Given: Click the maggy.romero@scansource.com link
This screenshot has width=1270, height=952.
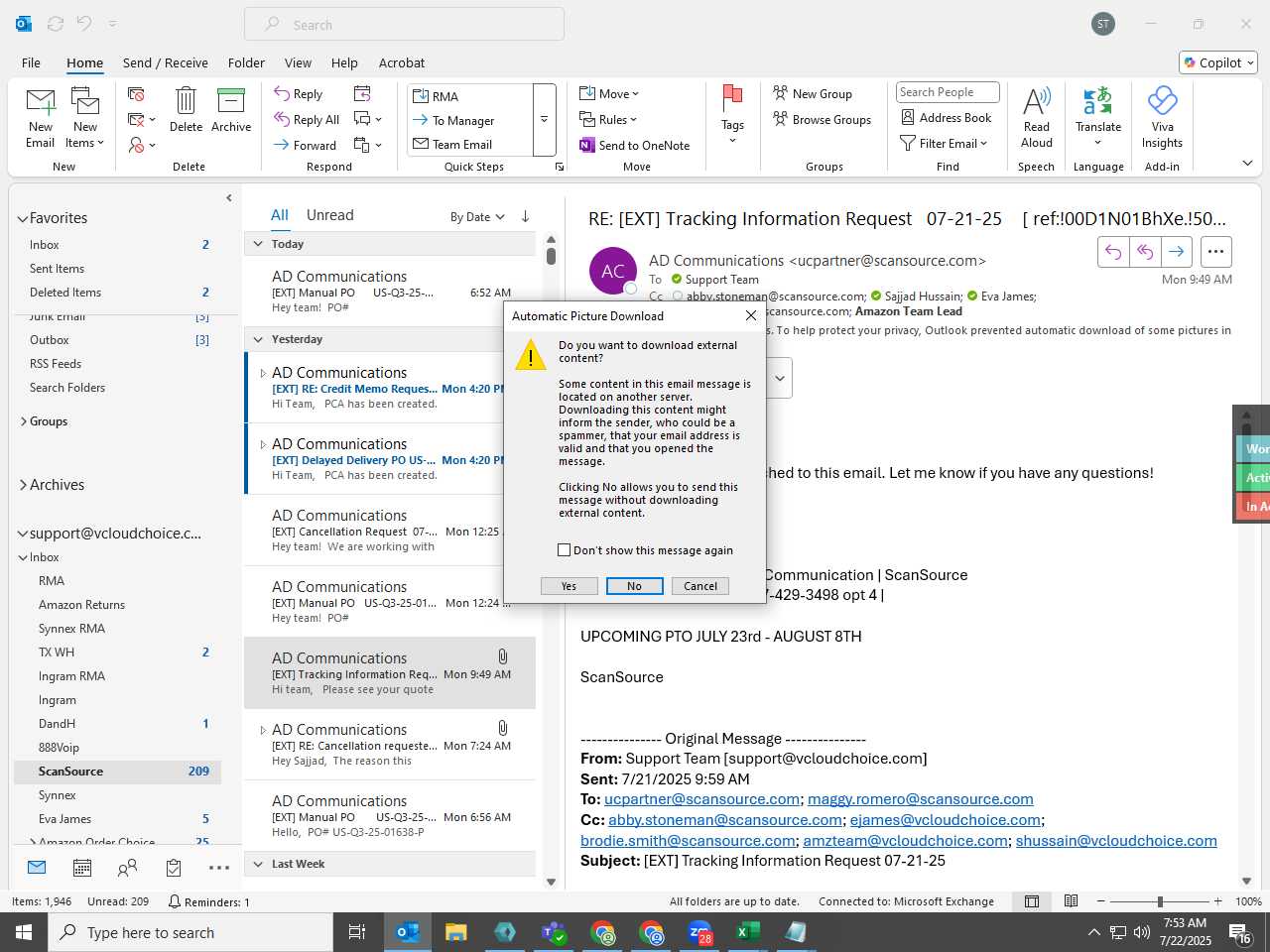Looking at the screenshot, I should tap(921, 799).
